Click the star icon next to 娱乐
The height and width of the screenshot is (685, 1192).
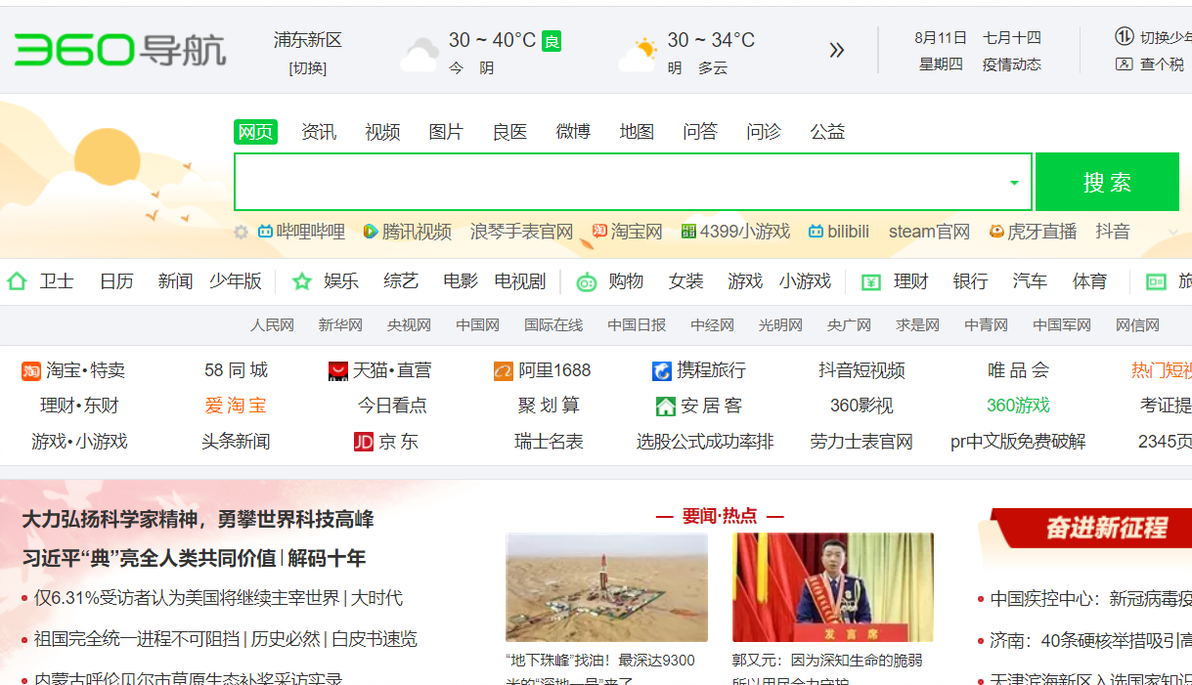(302, 281)
